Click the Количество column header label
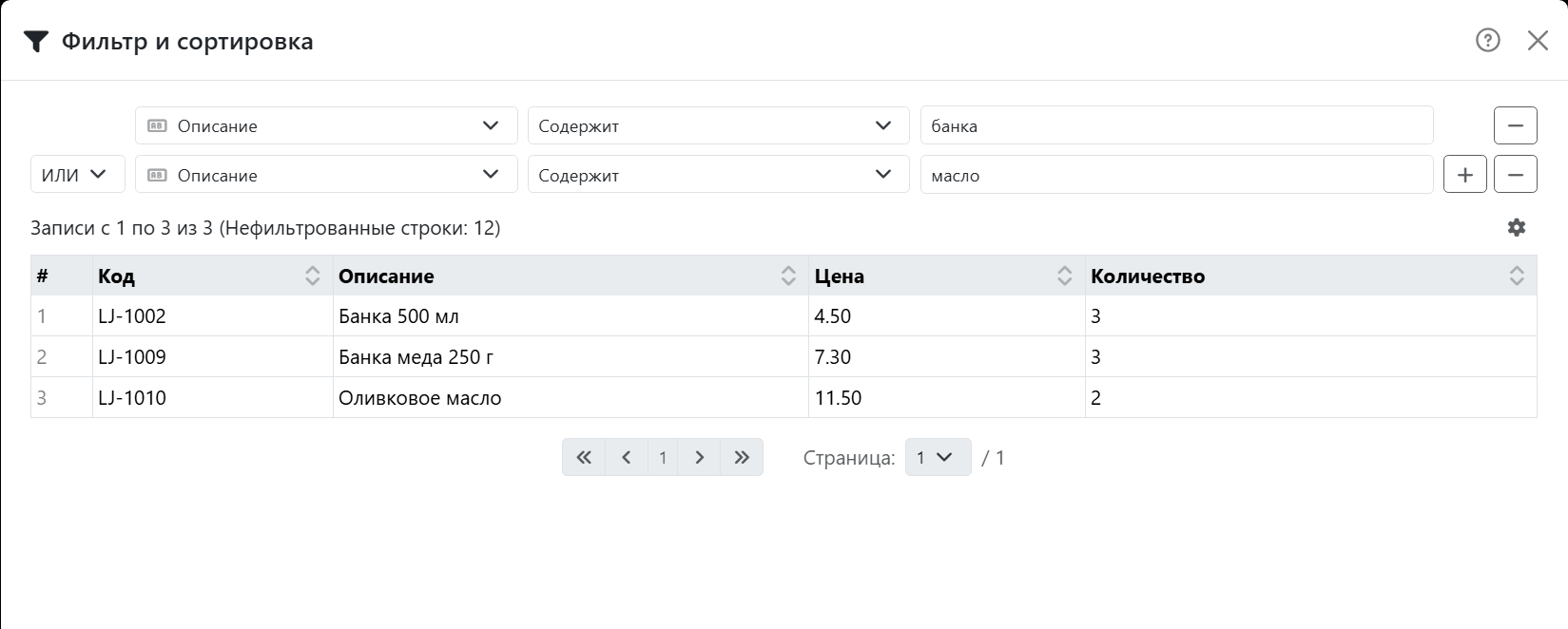 click(1148, 276)
